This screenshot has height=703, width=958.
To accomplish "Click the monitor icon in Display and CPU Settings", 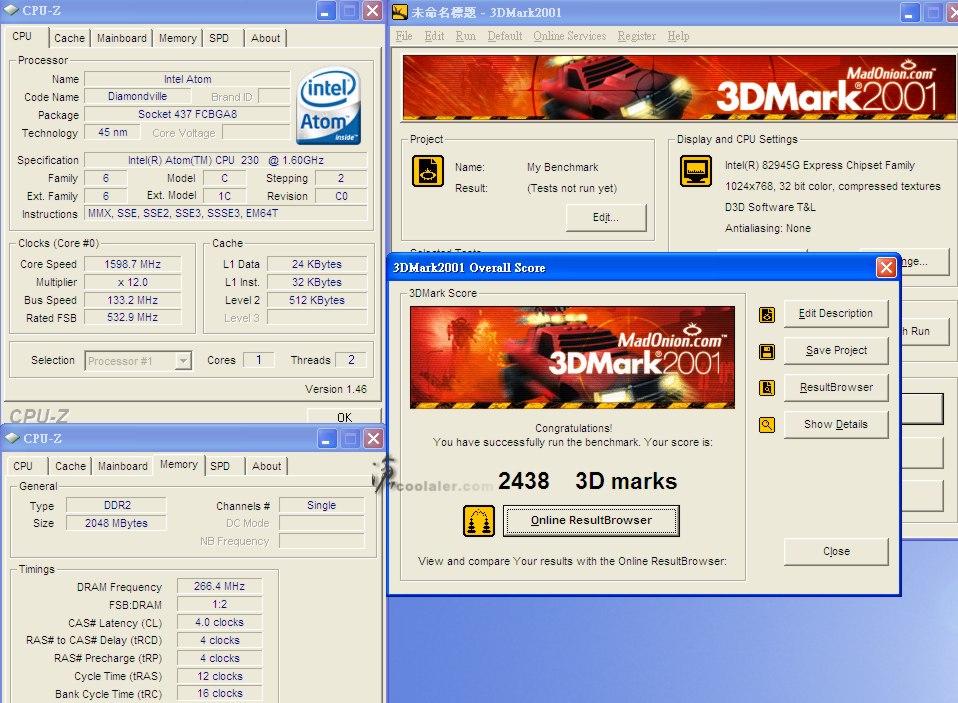I will [x=696, y=170].
